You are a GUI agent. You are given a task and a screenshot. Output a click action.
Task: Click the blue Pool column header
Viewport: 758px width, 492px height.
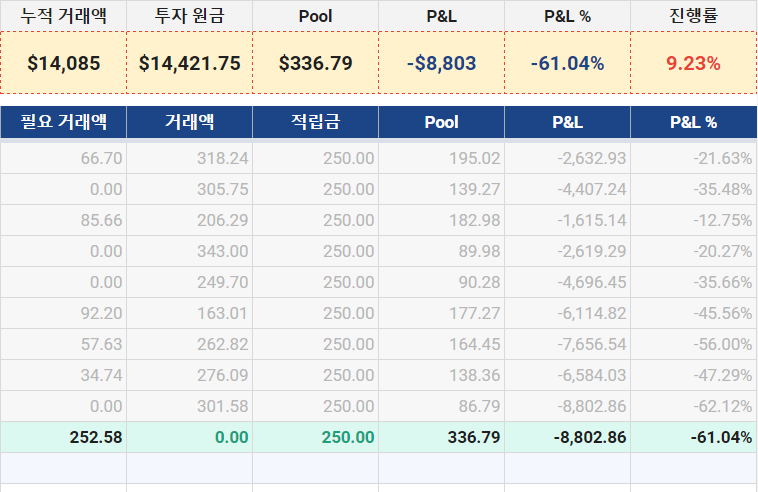coord(441,122)
